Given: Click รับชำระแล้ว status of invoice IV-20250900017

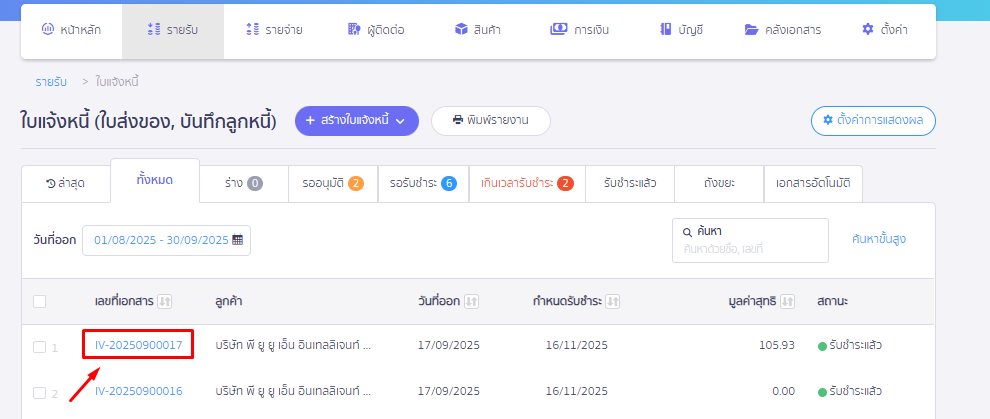Looking at the screenshot, I should pos(850,345).
